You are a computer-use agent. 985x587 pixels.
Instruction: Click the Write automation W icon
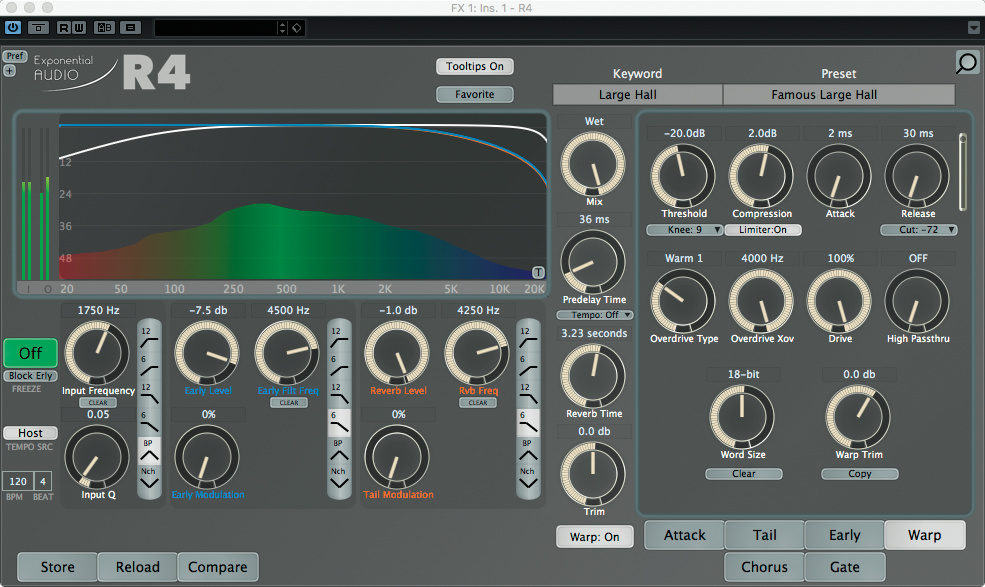(78, 28)
